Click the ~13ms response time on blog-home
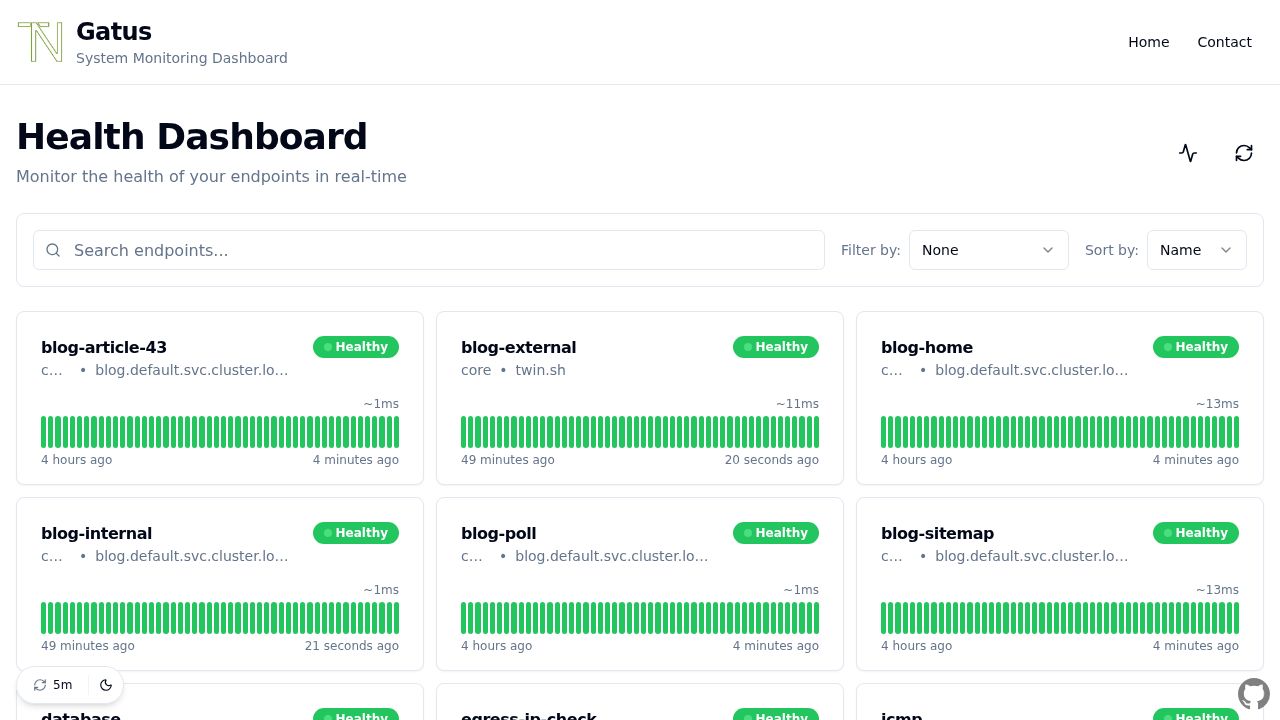 tap(1217, 404)
